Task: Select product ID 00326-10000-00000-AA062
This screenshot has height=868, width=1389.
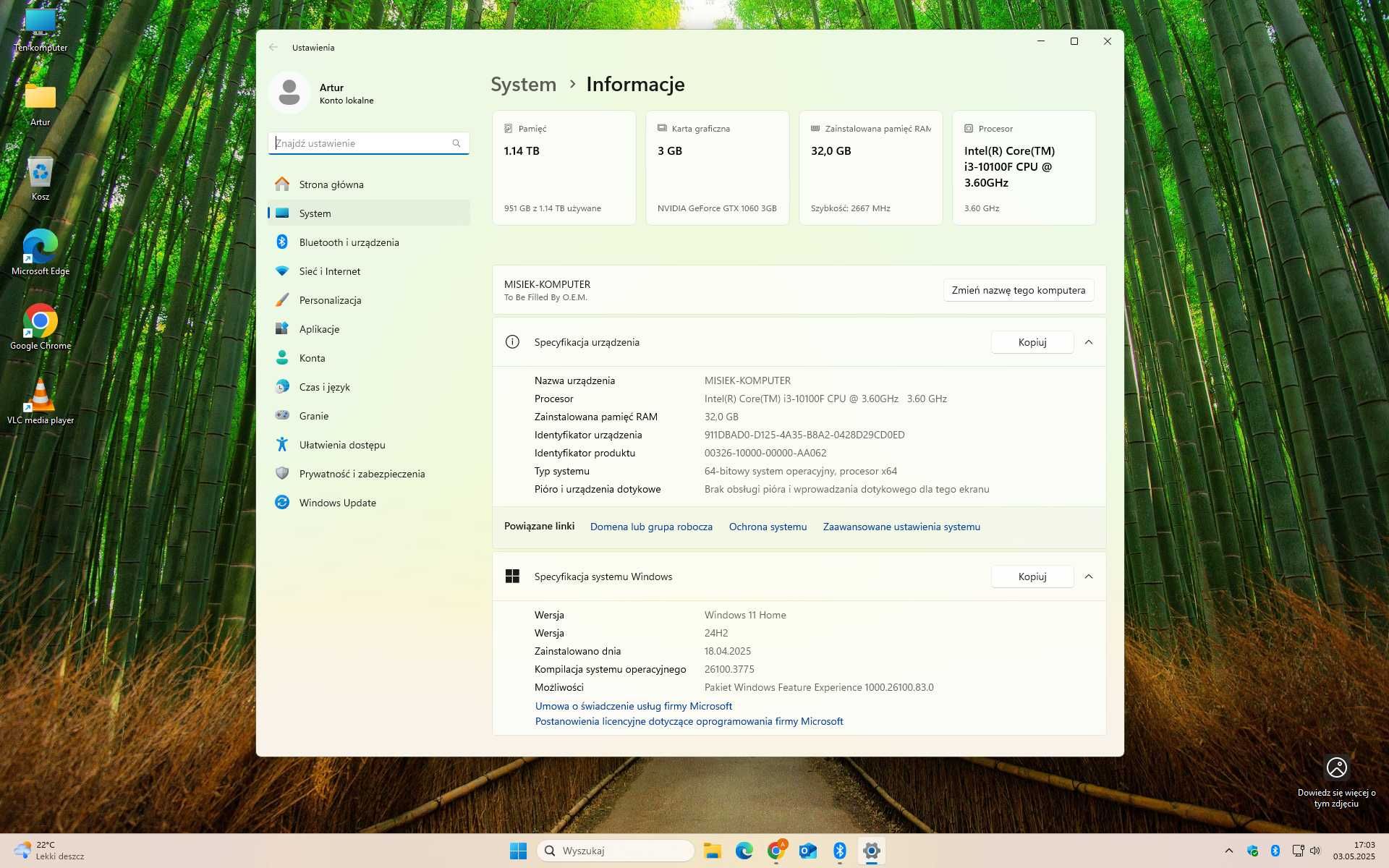Action: [x=765, y=453]
